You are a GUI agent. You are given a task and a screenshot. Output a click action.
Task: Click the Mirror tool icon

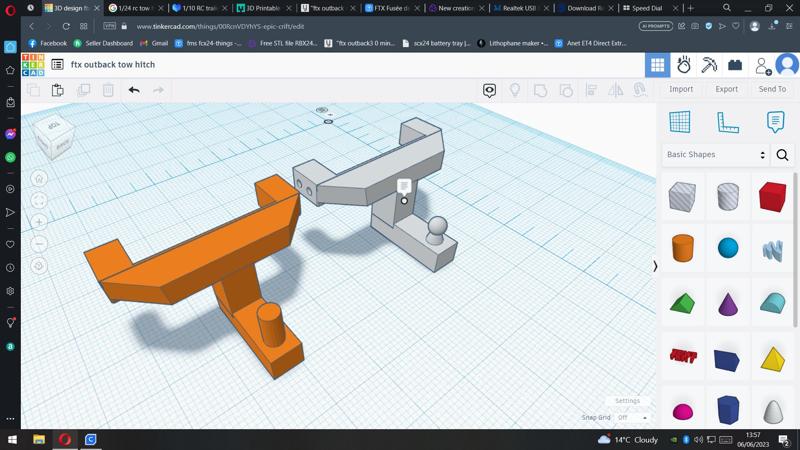(616, 90)
